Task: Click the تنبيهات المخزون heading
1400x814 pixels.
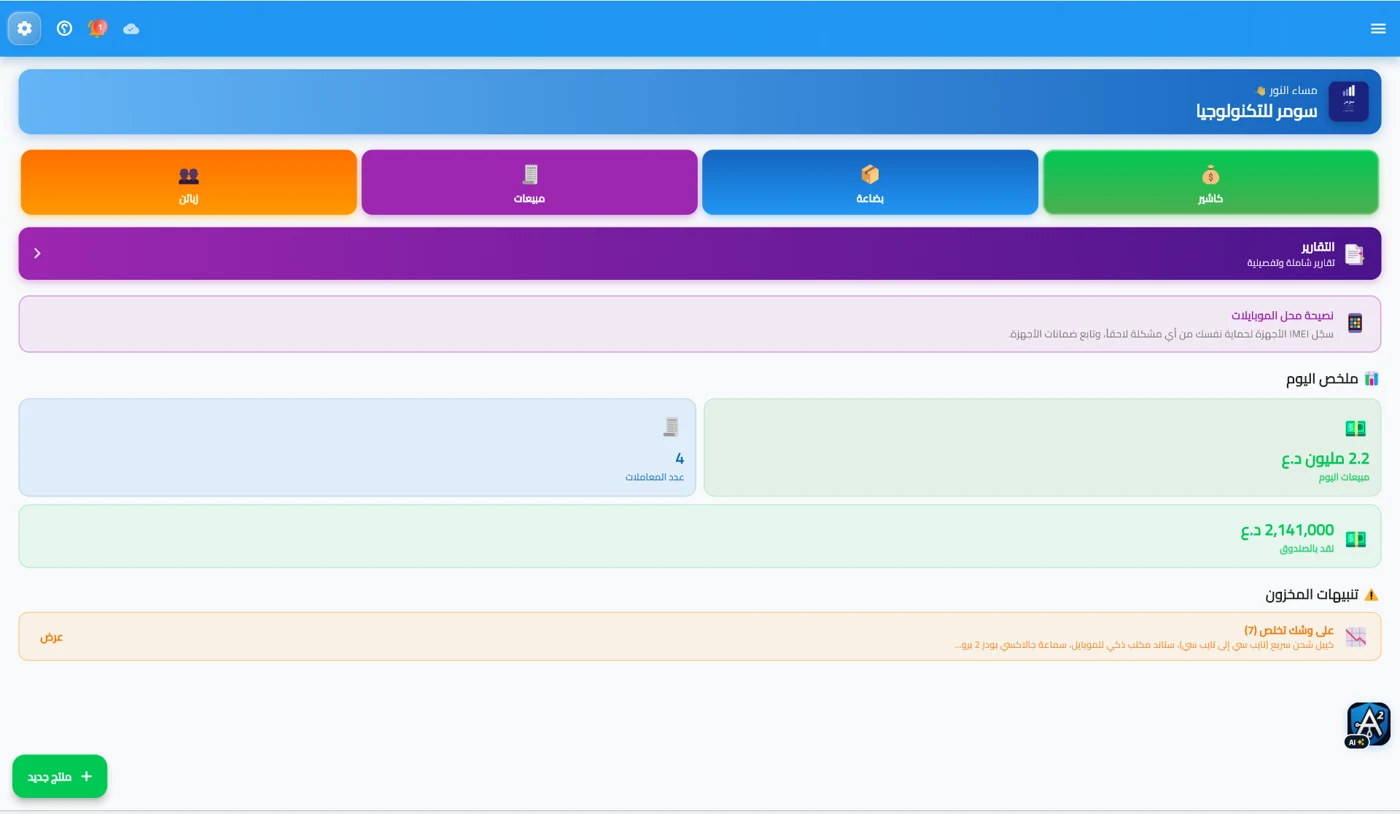Action: (1311, 595)
